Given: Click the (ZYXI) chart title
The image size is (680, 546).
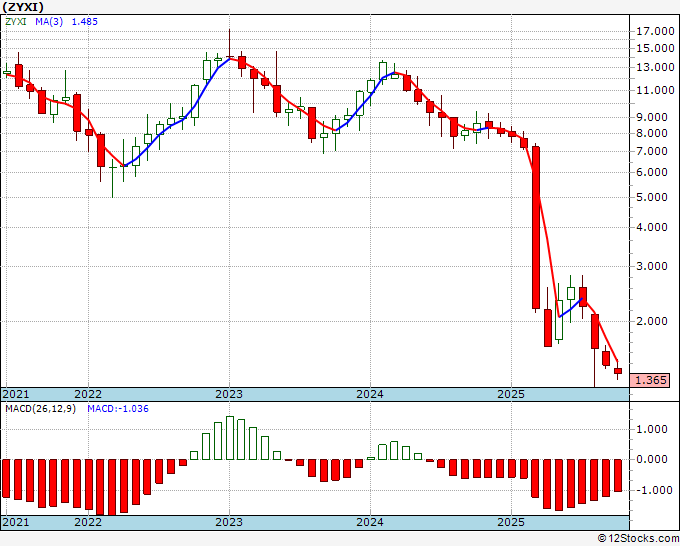Looking at the screenshot, I should tap(23, 7).
